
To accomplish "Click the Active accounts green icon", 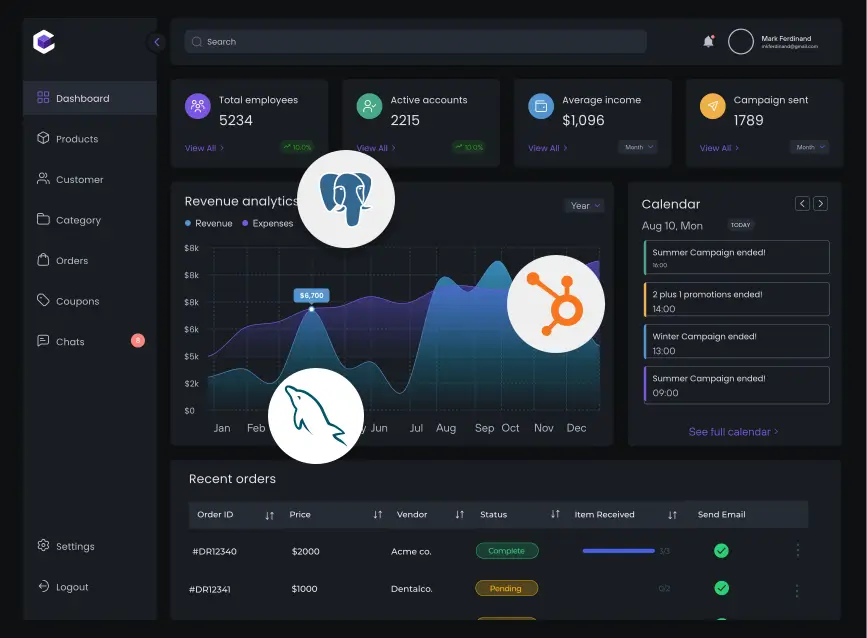I will (x=369, y=106).
